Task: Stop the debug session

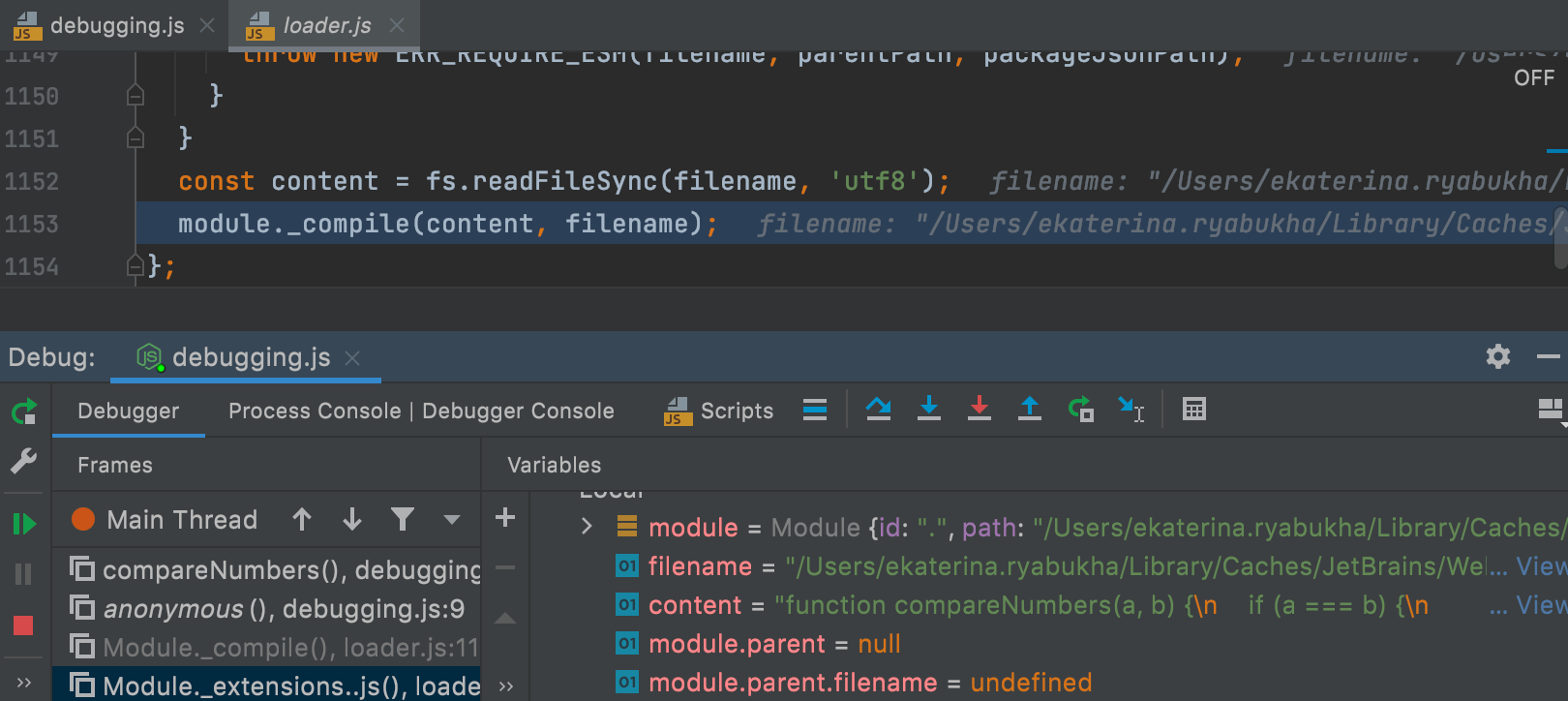Action: pos(24,625)
